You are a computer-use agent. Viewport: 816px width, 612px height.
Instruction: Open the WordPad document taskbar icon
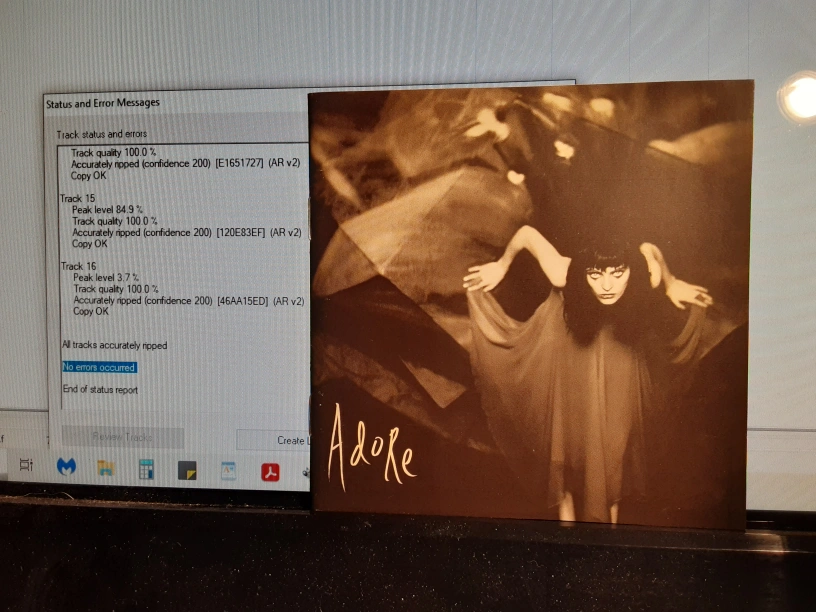pyautogui.click(x=228, y=471)
